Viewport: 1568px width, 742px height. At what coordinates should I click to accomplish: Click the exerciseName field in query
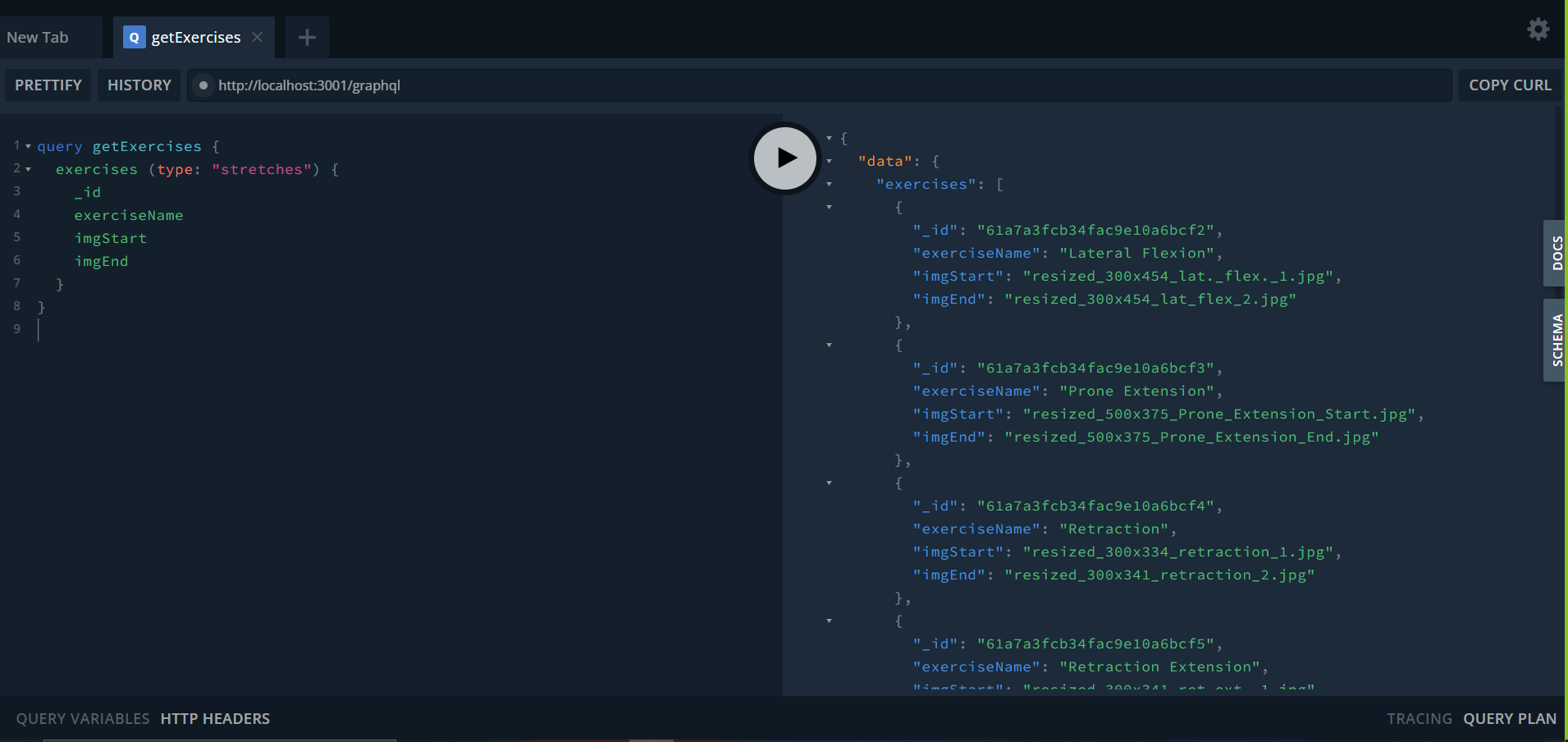coord(129,215)
